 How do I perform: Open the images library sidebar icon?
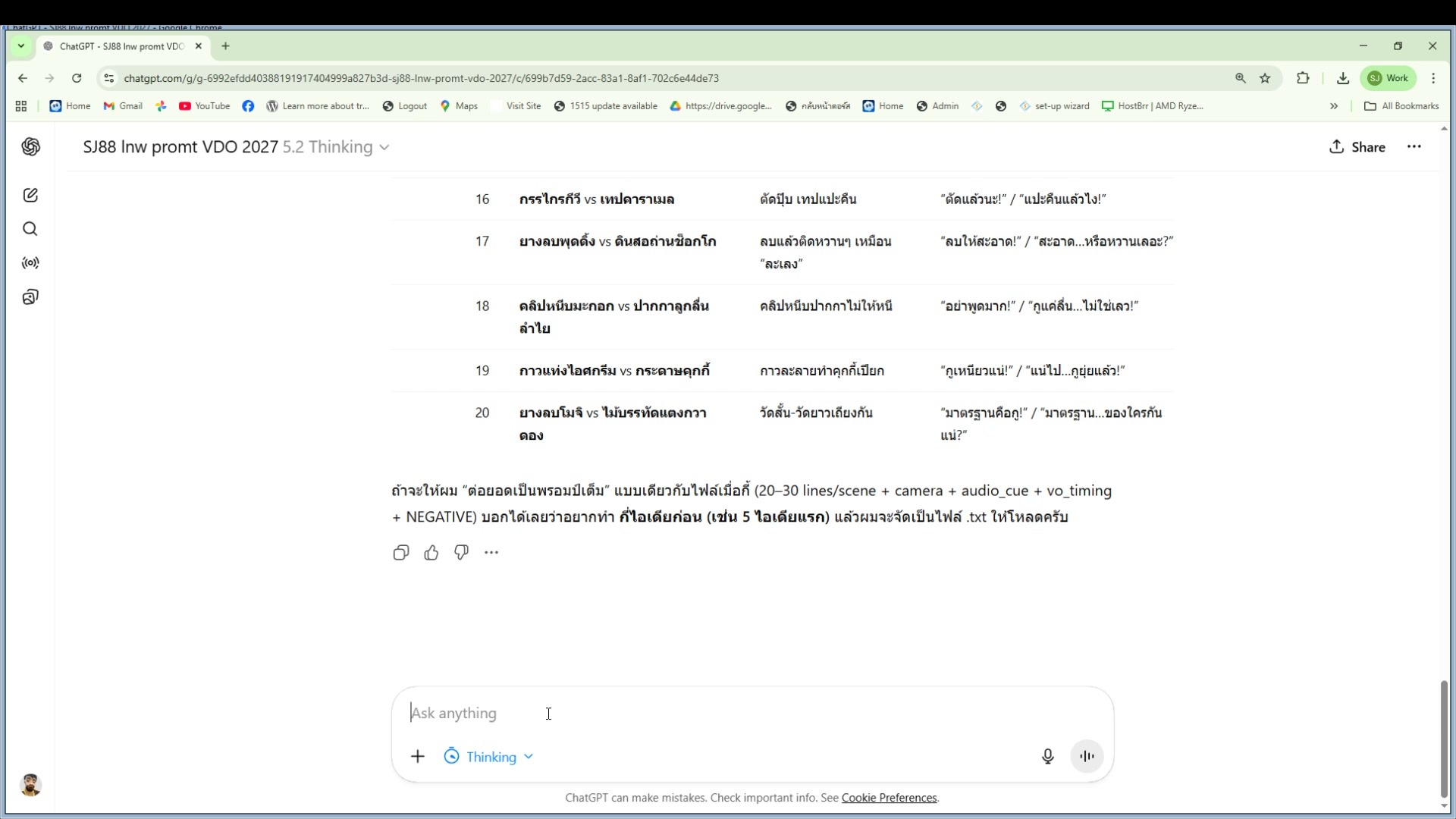[30, 297]
